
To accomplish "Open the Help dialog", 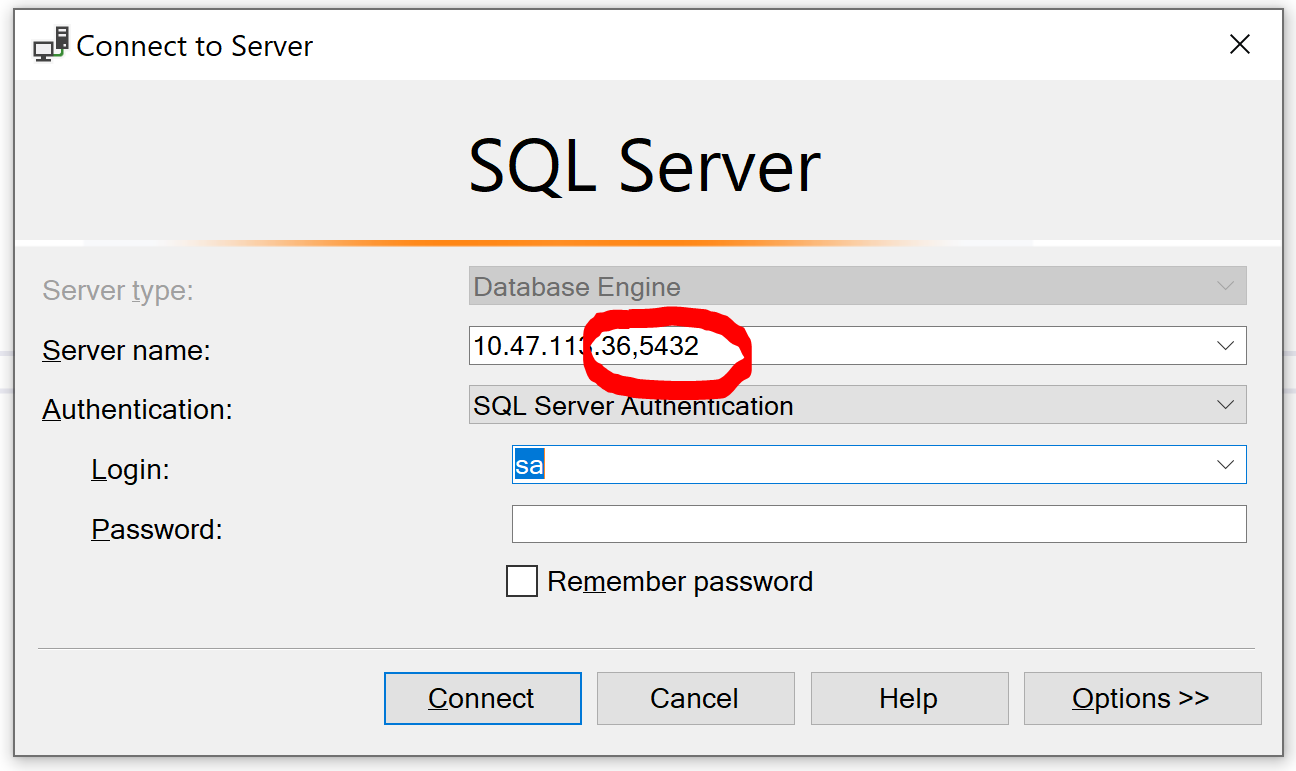I will (x=908, y=698).
